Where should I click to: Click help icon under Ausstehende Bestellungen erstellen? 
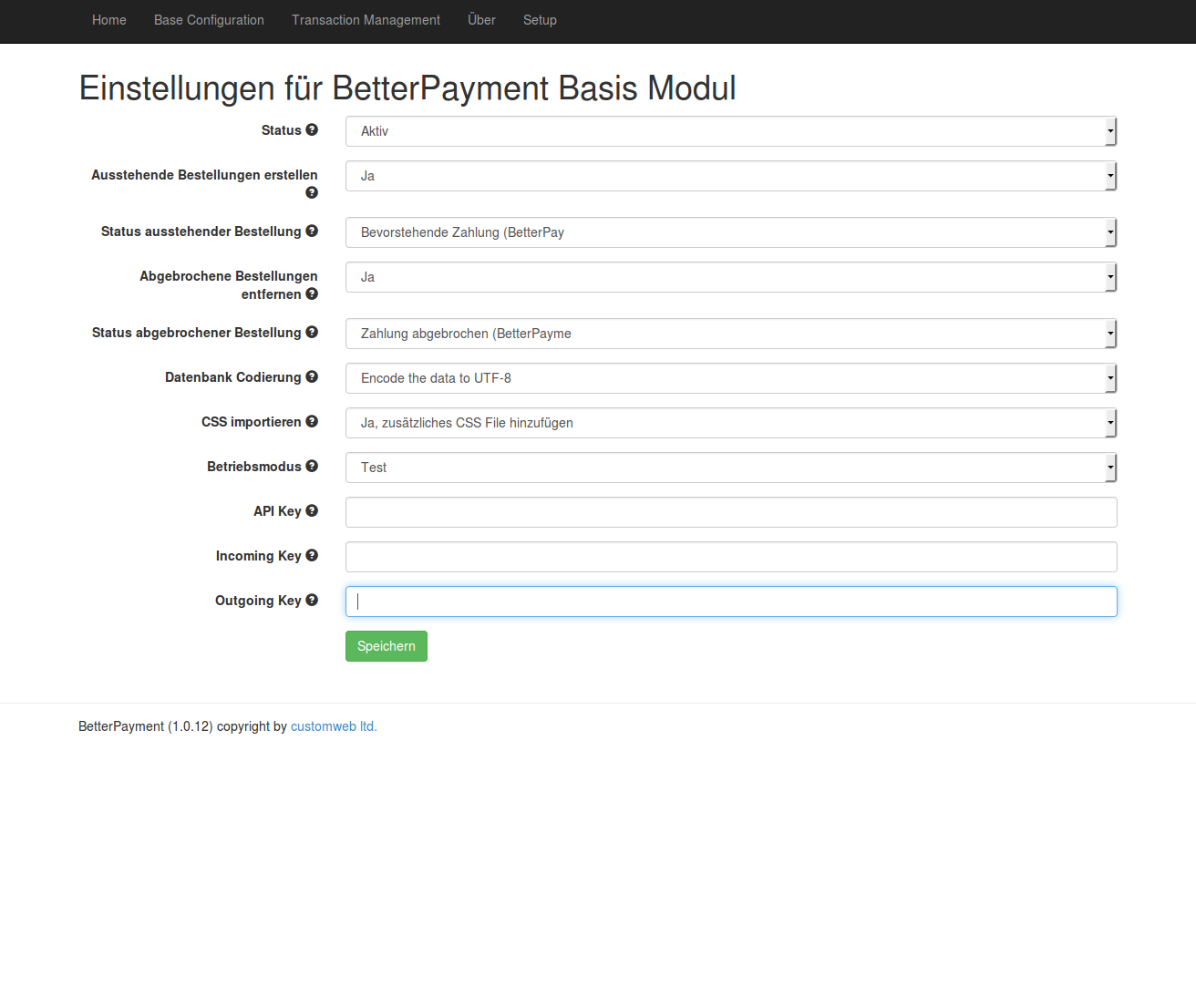click(312, 193)
